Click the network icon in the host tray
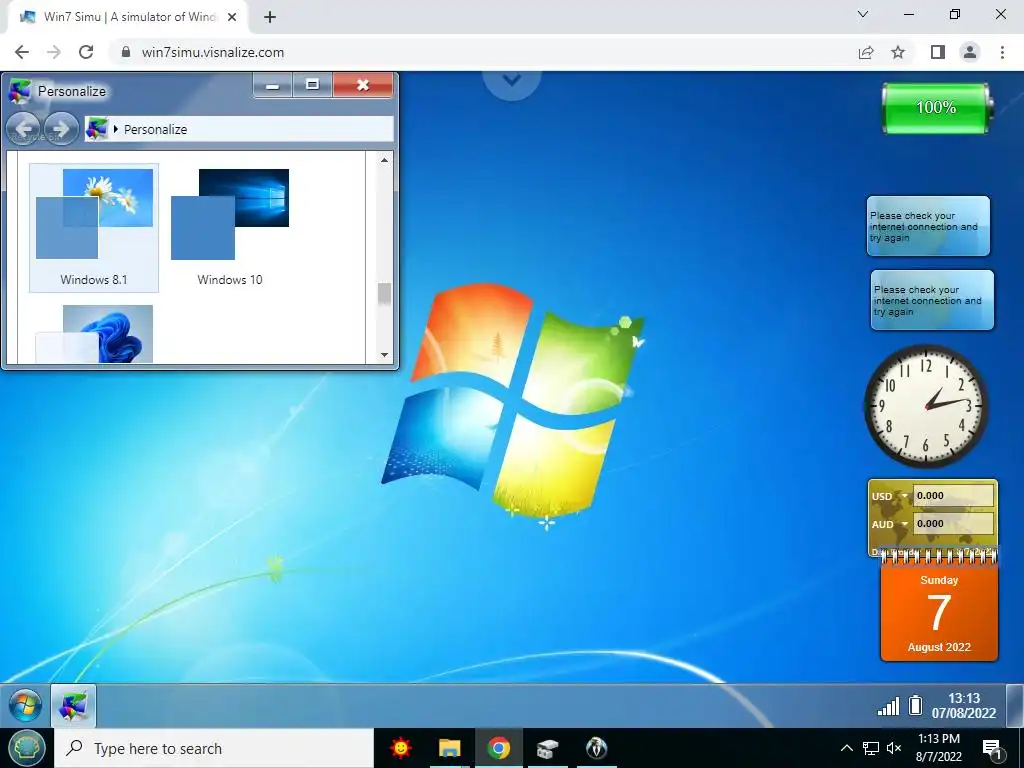 tap(871, 748)
